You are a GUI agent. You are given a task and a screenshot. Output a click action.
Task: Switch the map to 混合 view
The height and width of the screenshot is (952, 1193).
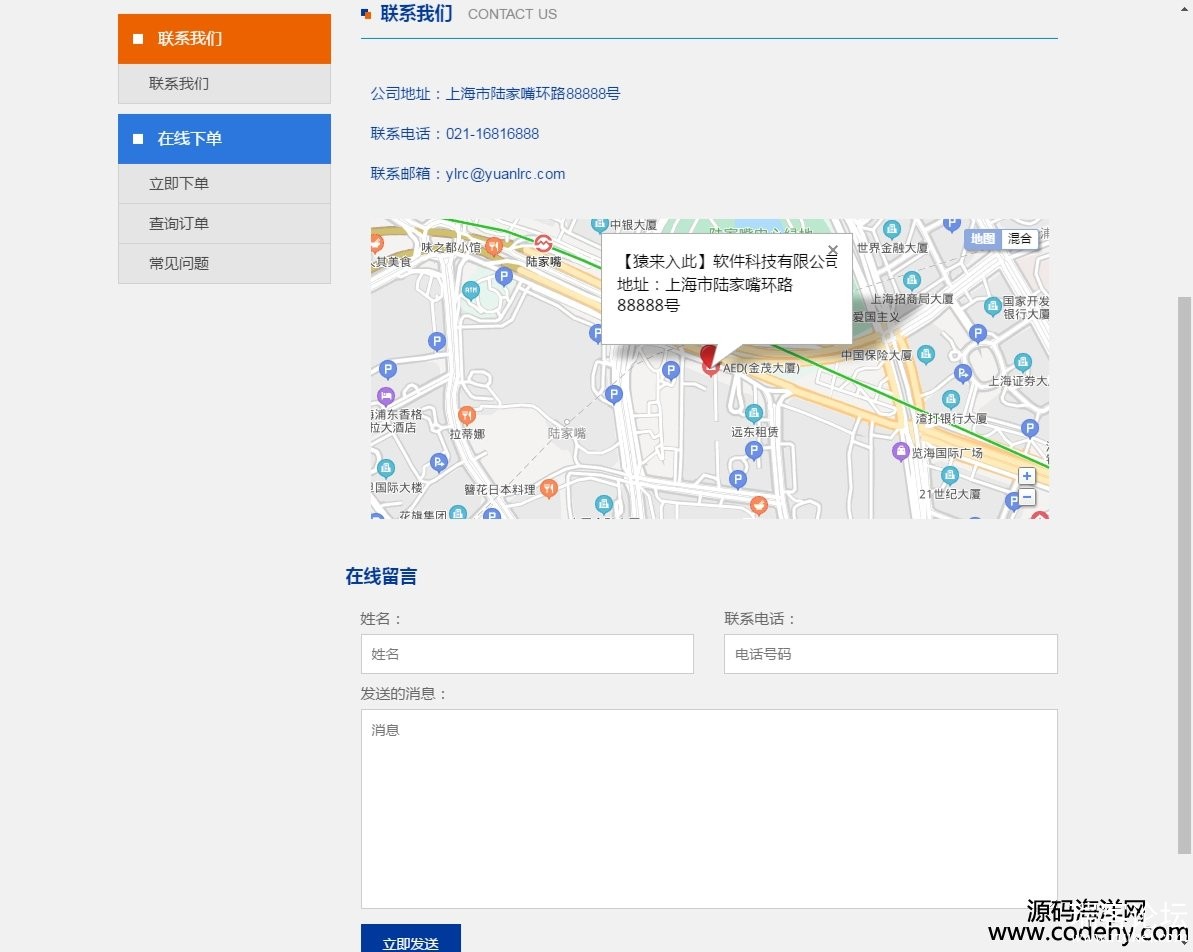tap(1019, 239)
